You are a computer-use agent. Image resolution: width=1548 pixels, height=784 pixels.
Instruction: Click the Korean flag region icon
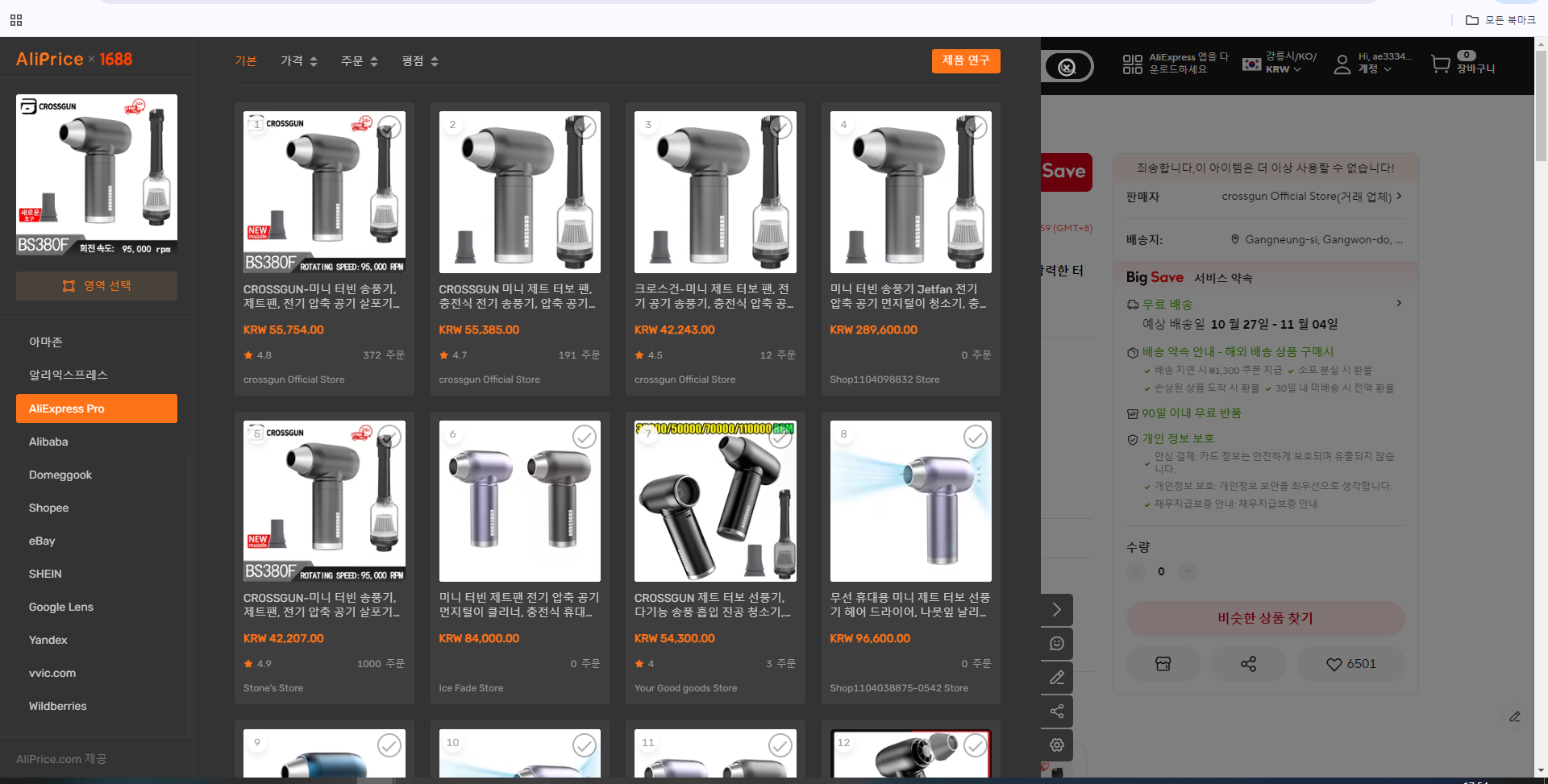(x=1251, y=64)
